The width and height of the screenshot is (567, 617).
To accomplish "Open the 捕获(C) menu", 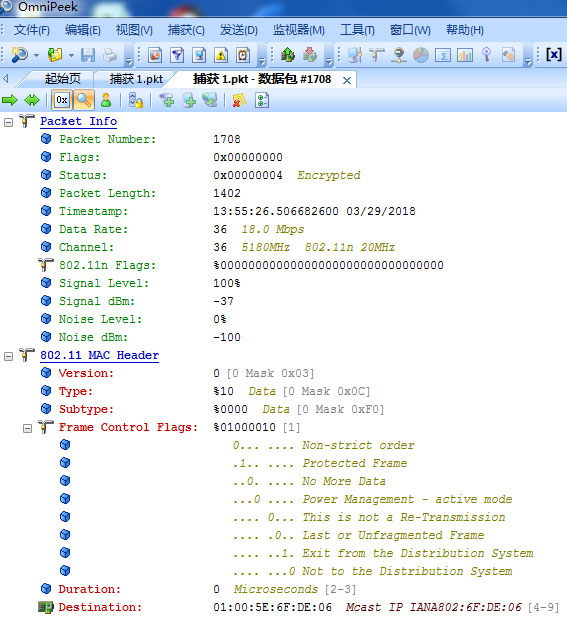I will [186, 30].
